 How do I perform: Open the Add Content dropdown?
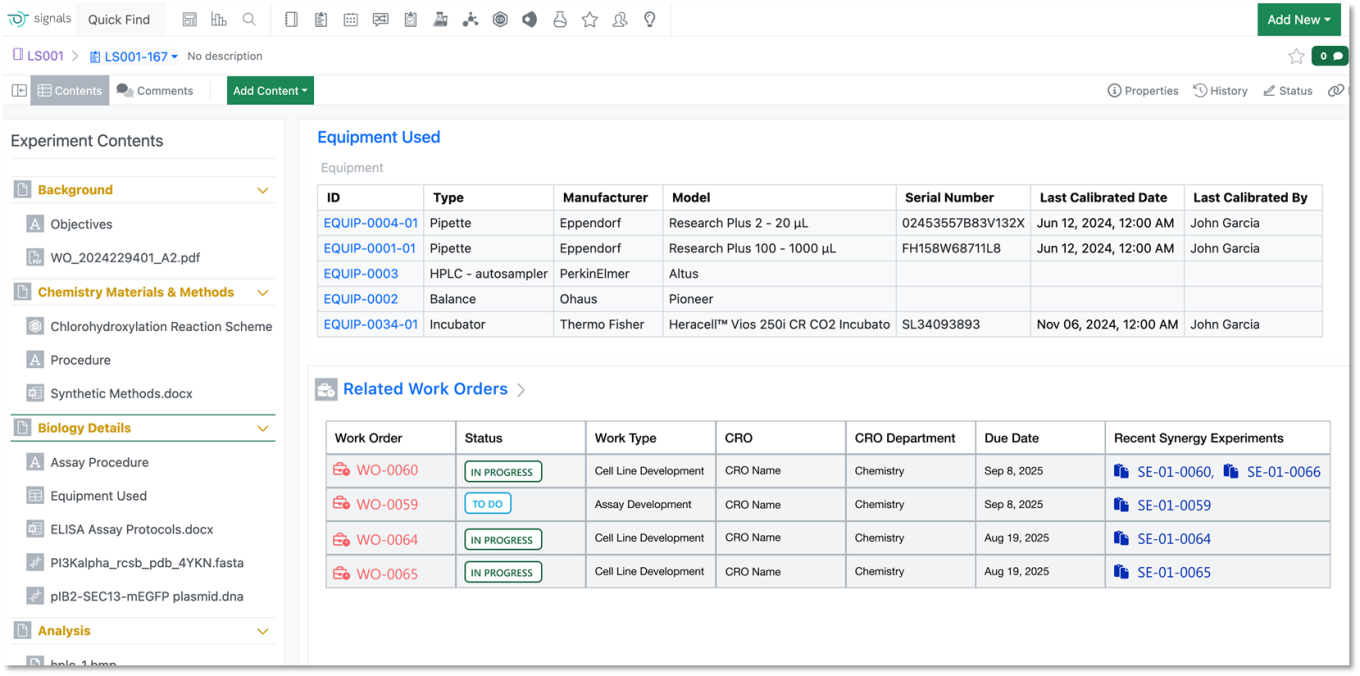[x=270, y=91]
